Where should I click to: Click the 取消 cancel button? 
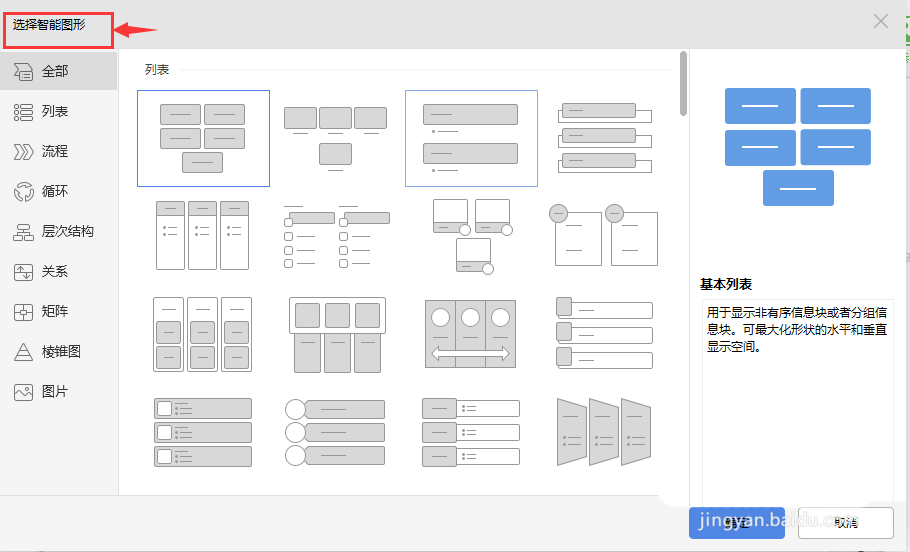(846, 523)
